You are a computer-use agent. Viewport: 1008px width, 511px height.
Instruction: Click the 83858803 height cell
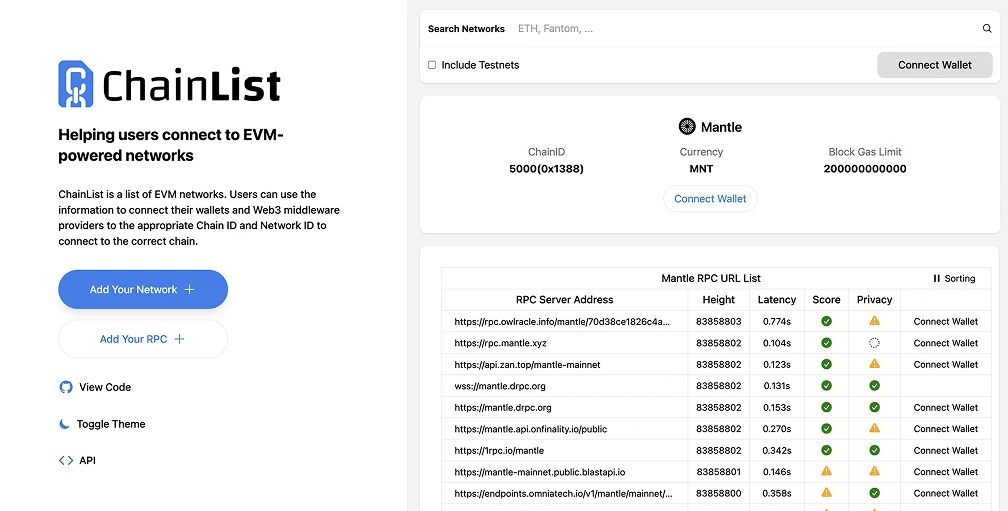[x=718, y=321]
